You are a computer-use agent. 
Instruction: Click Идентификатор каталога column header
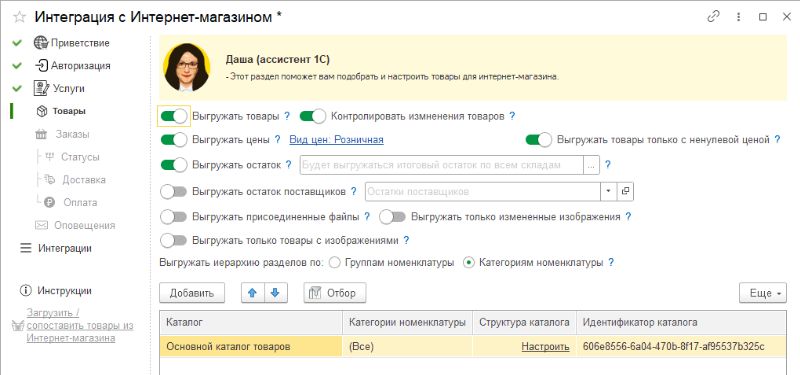pos(681,322)
